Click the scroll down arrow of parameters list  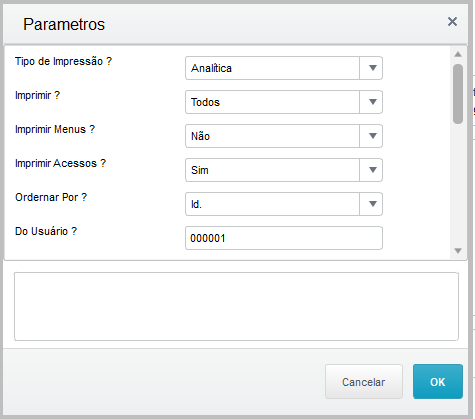458,251
